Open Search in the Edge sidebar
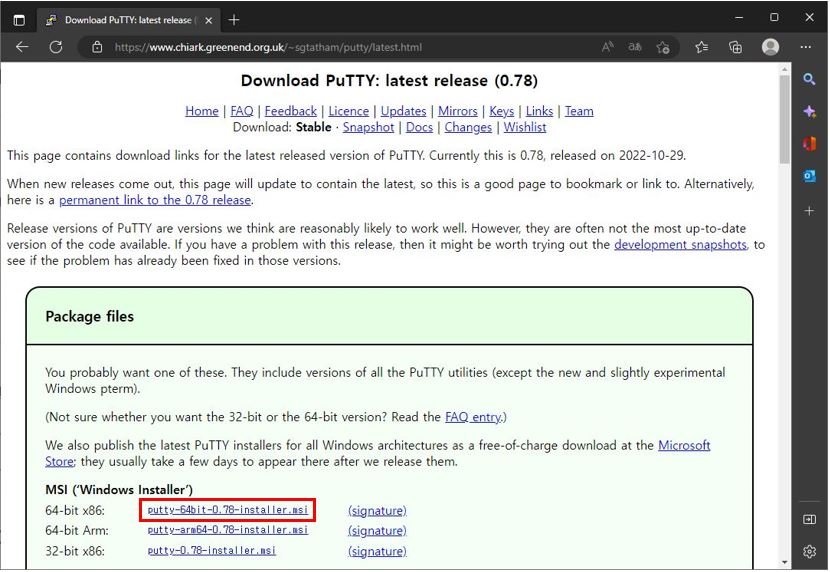 pyautogui.click(x=809, y=79)
